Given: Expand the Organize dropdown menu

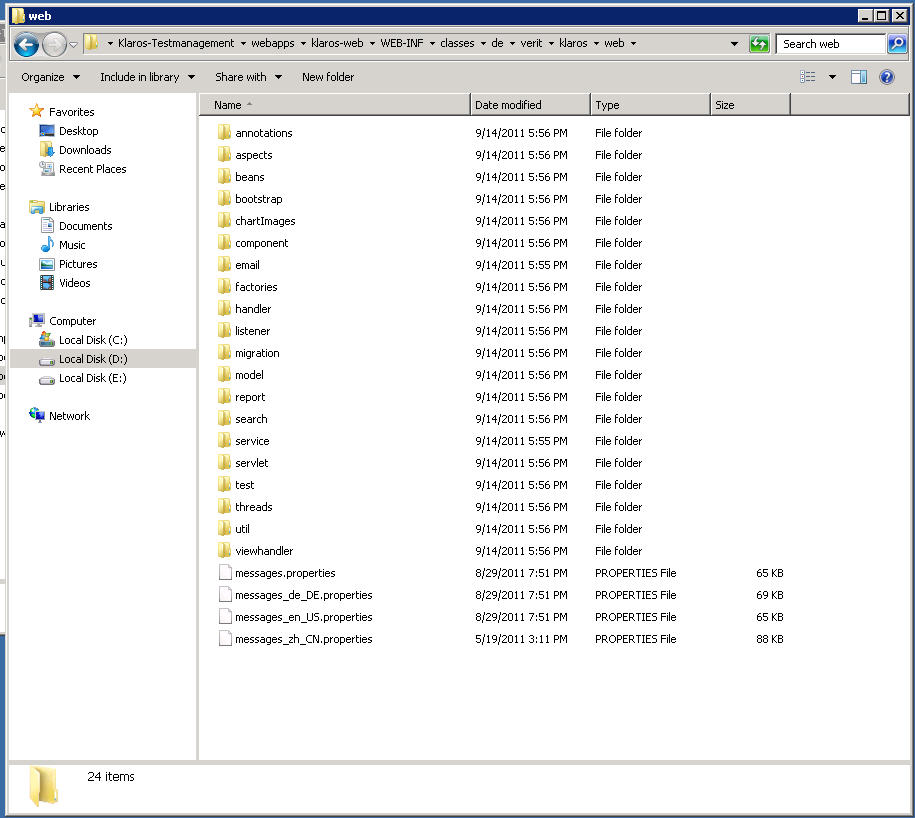Looking at the screenshot, I should point(49,77).
